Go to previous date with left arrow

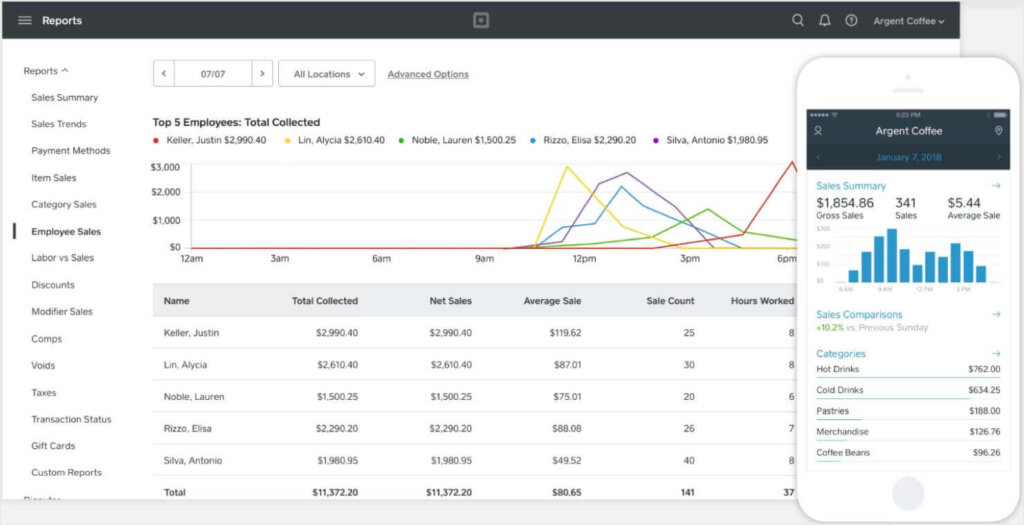163,74
